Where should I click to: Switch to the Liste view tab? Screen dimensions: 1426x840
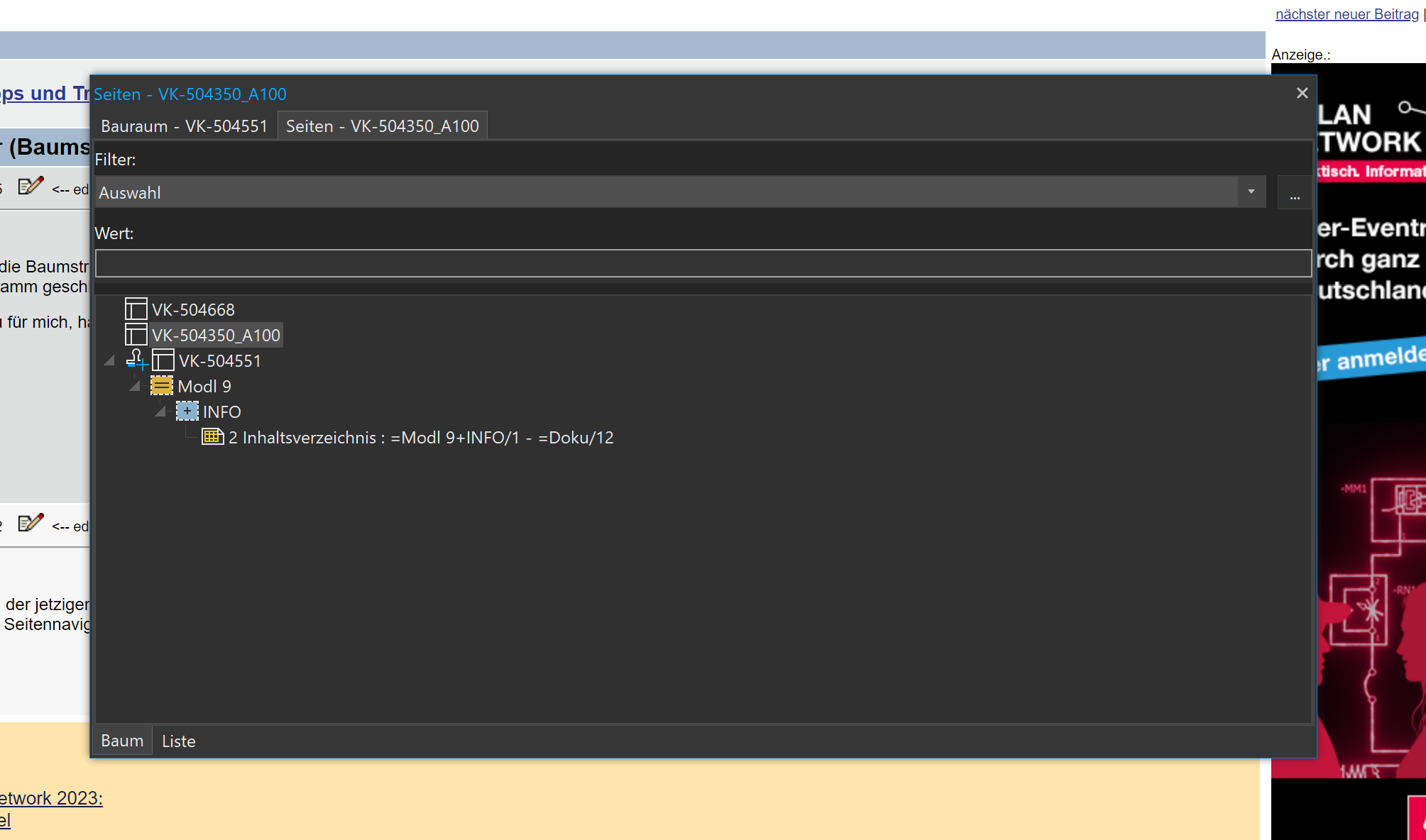(x=179, y=741)
